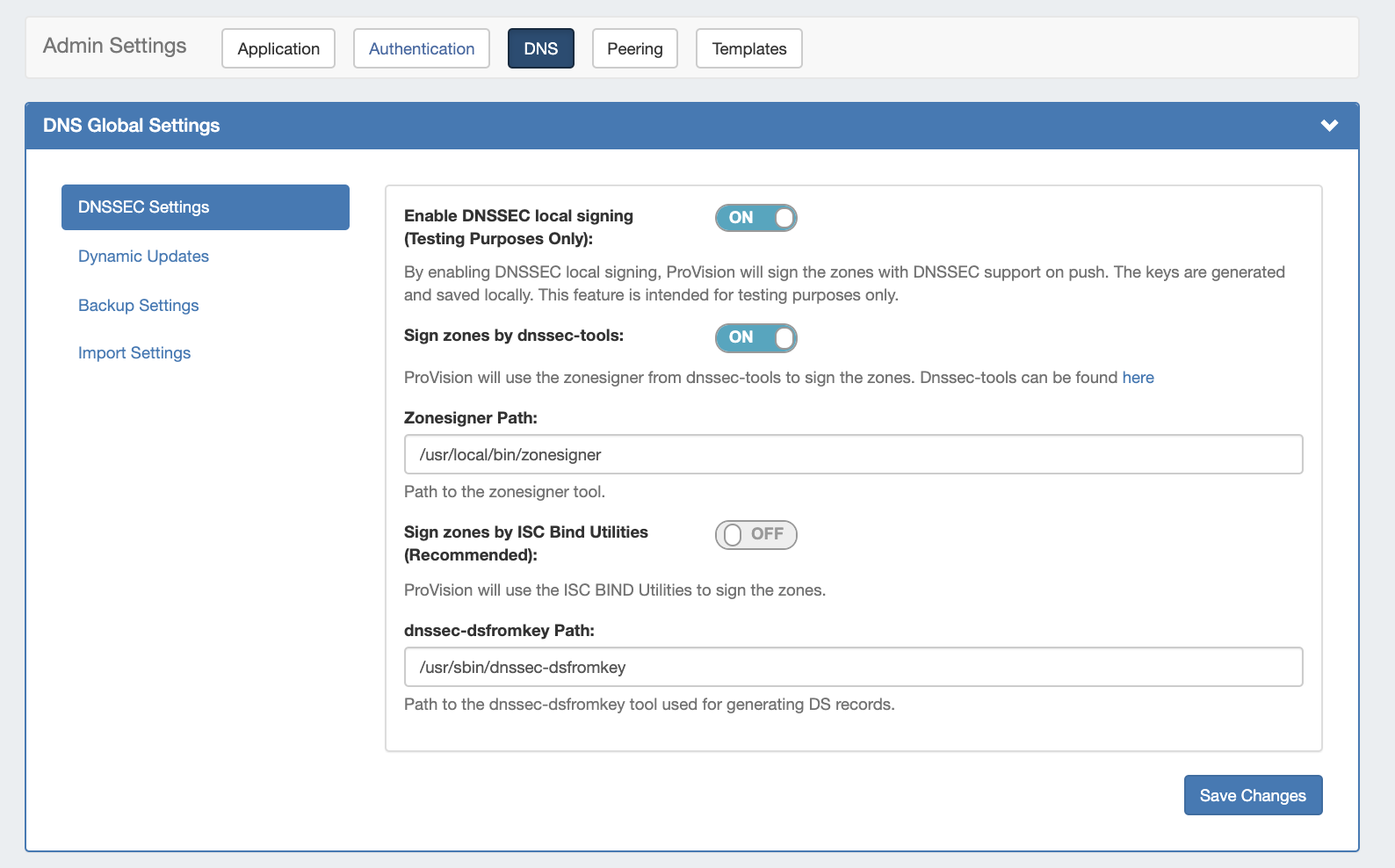
Task: Click into the dnssec-dsfromkey Path field
Action: tap(853, 668)
